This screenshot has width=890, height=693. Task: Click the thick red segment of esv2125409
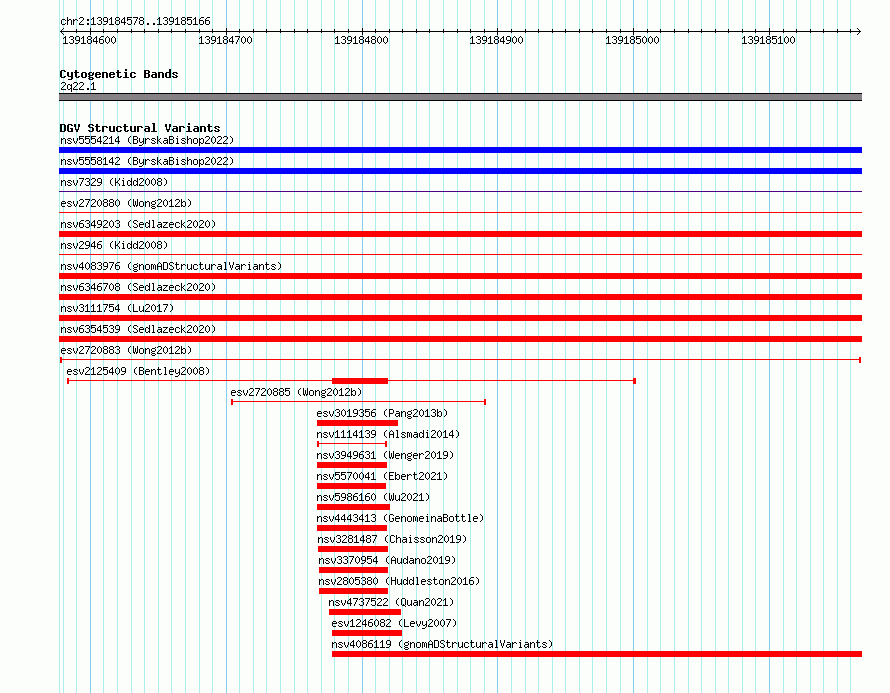click(x=360, y=381)
